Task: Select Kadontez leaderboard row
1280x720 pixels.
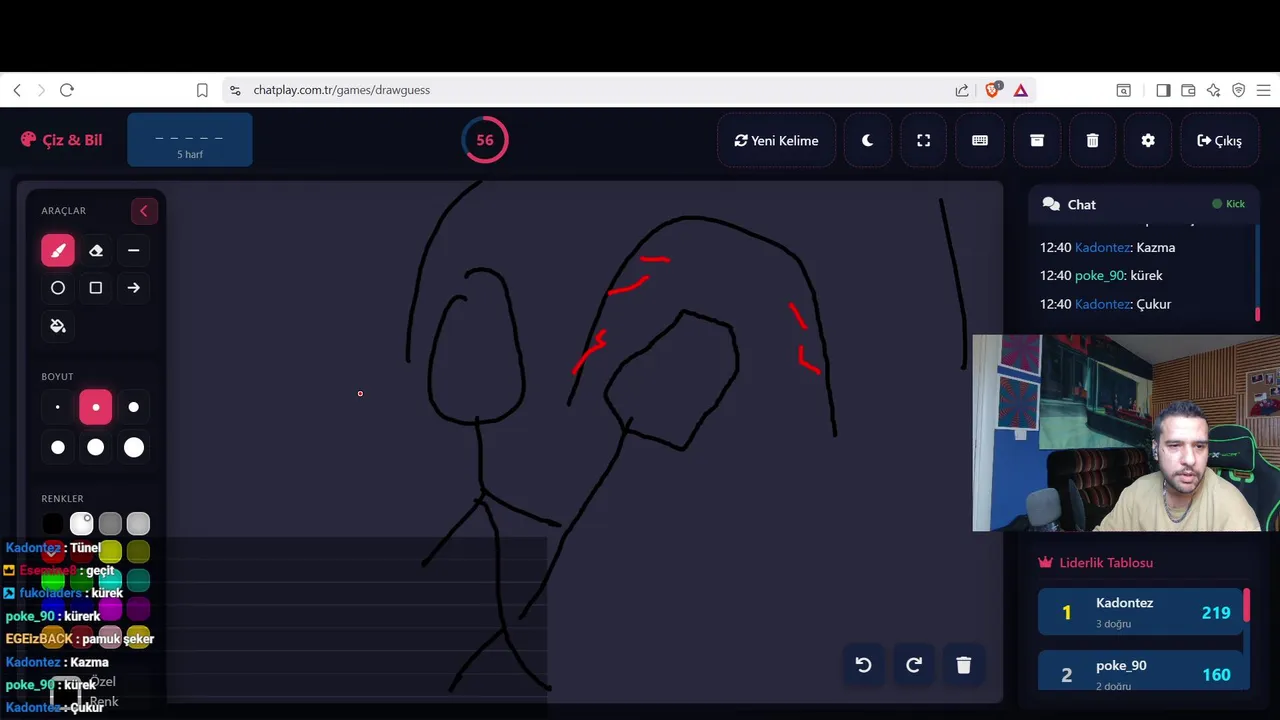Action: pos(1140,612)
